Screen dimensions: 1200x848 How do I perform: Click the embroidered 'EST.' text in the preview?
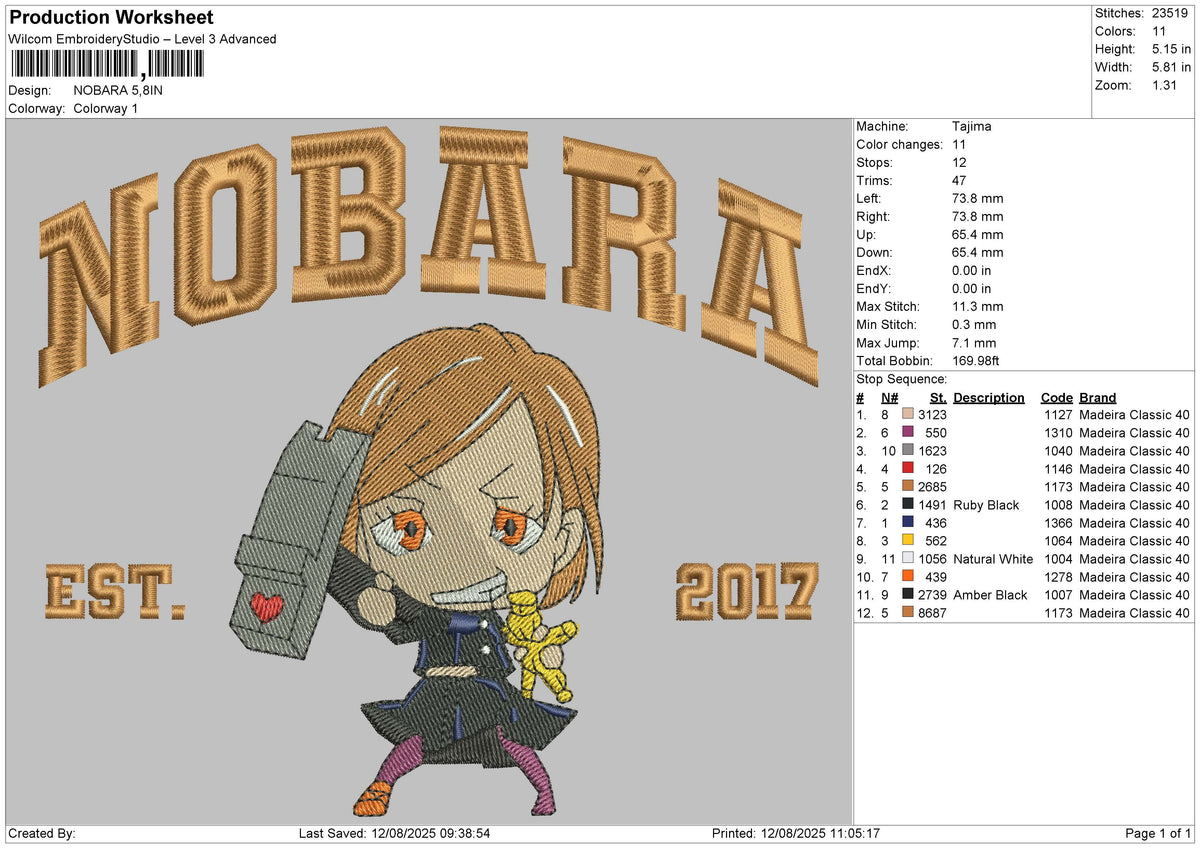click(116, 593)
